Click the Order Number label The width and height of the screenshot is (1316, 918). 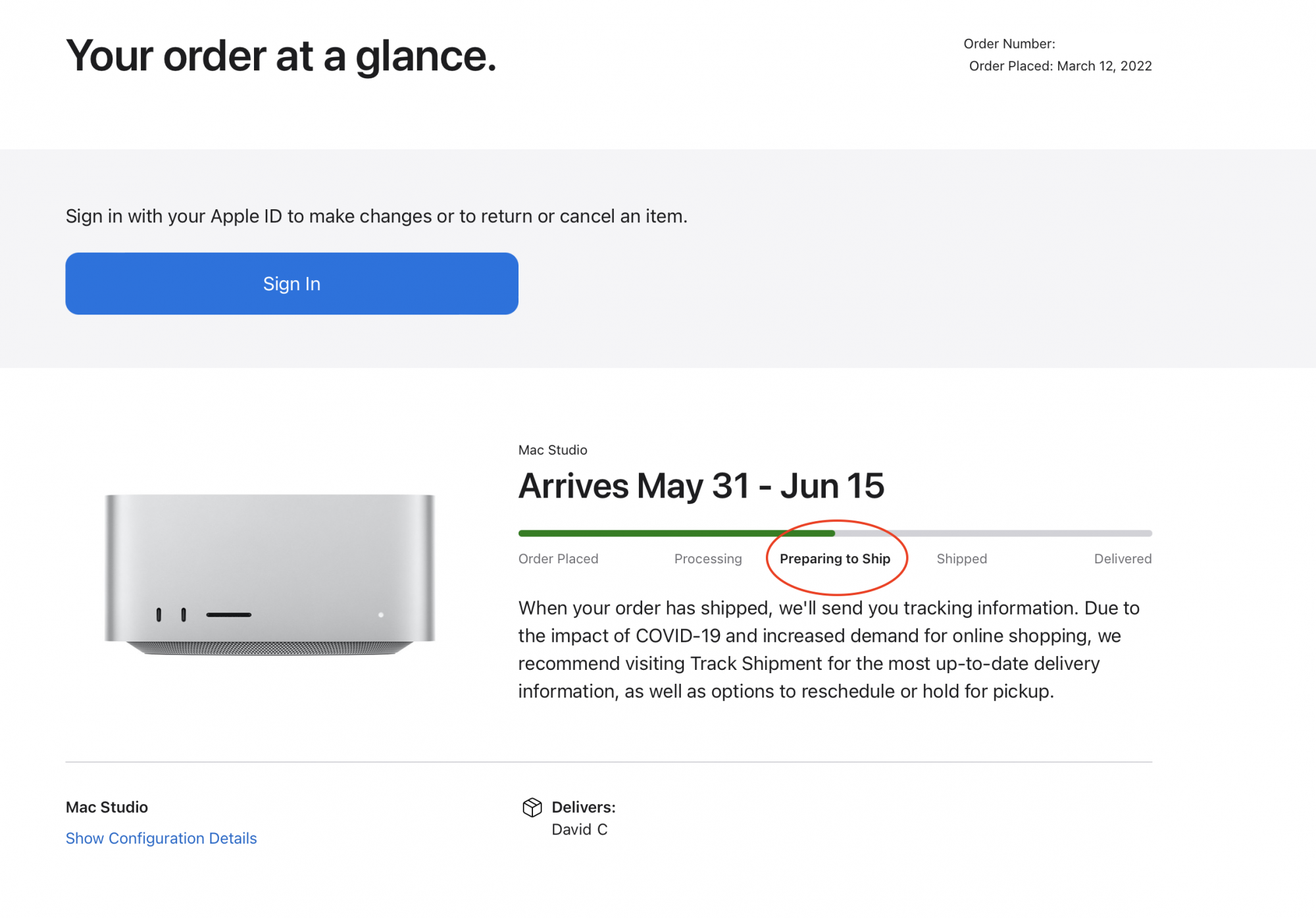(x=1009, y=44)
